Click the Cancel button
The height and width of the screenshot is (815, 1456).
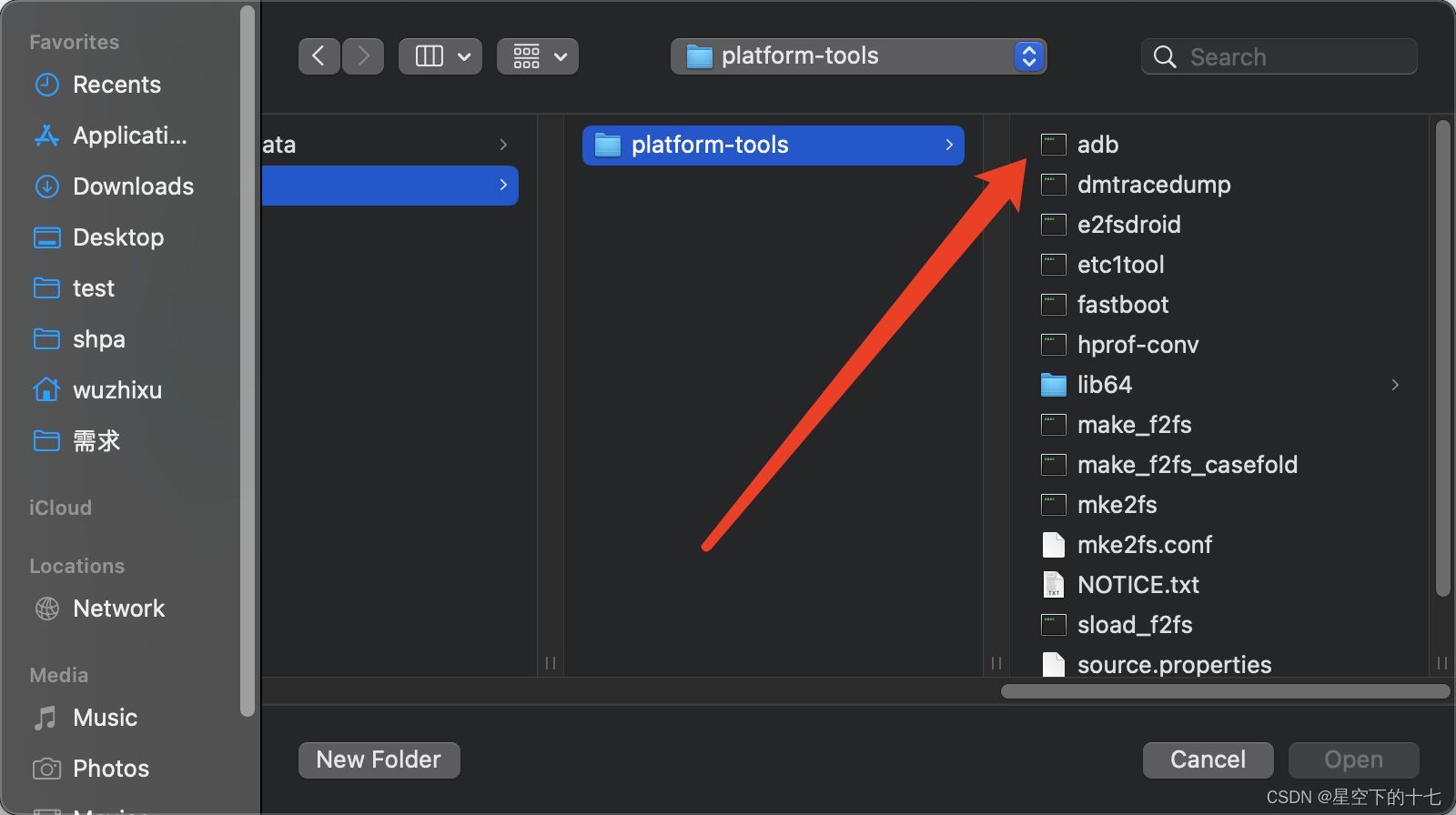pyautogui.click(x=1208, y=760)
